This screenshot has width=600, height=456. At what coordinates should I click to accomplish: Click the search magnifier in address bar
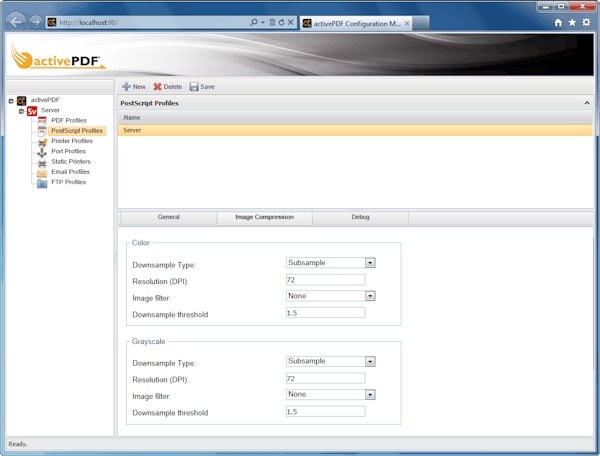point(253,22)
